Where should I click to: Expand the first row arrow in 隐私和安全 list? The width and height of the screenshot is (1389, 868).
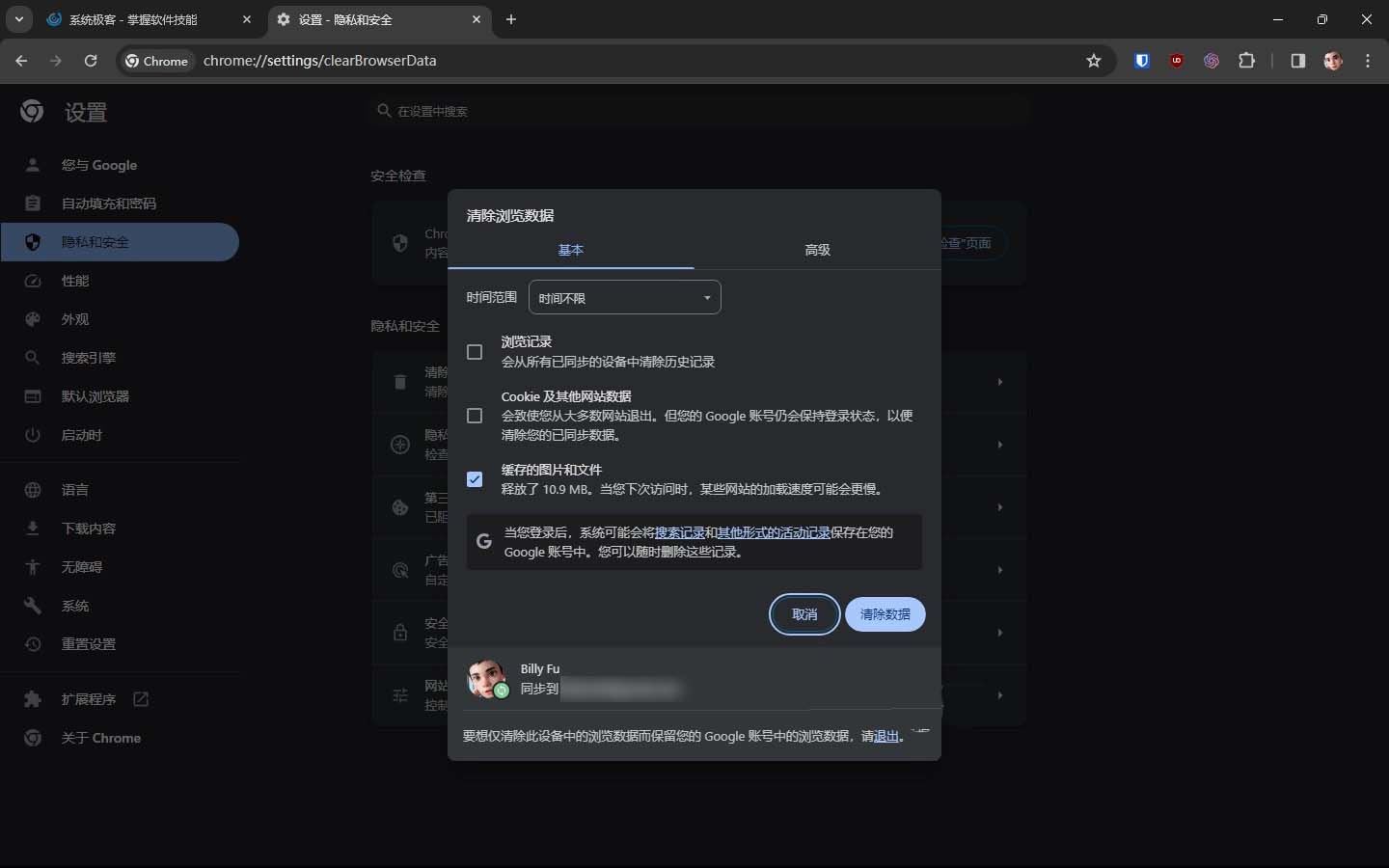(x=1000, y=382)
